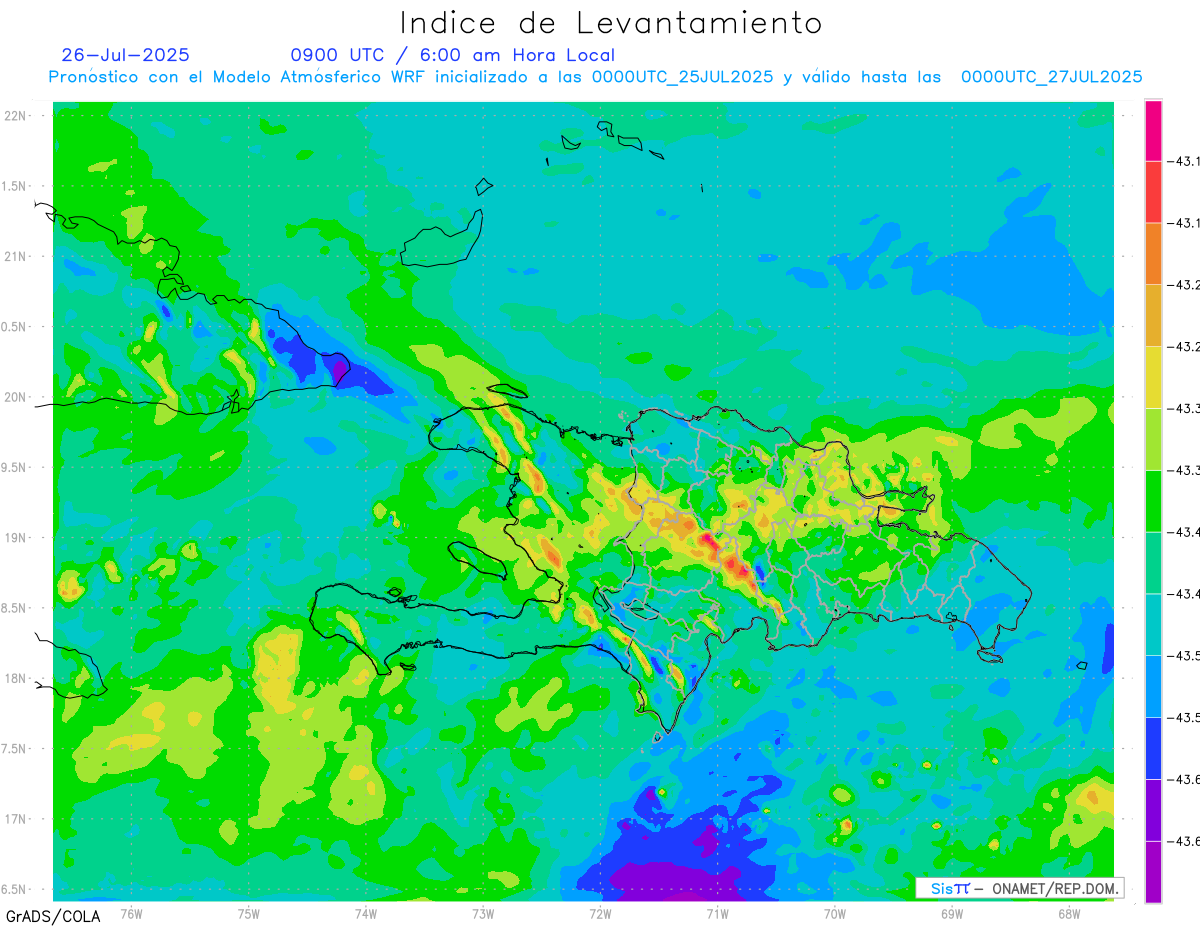This screenshot has width=1200, height=927.
Task: Select initialization time "0000UTC_25JUL2025"
Action: pyautogui.click(x=682, y=77)
